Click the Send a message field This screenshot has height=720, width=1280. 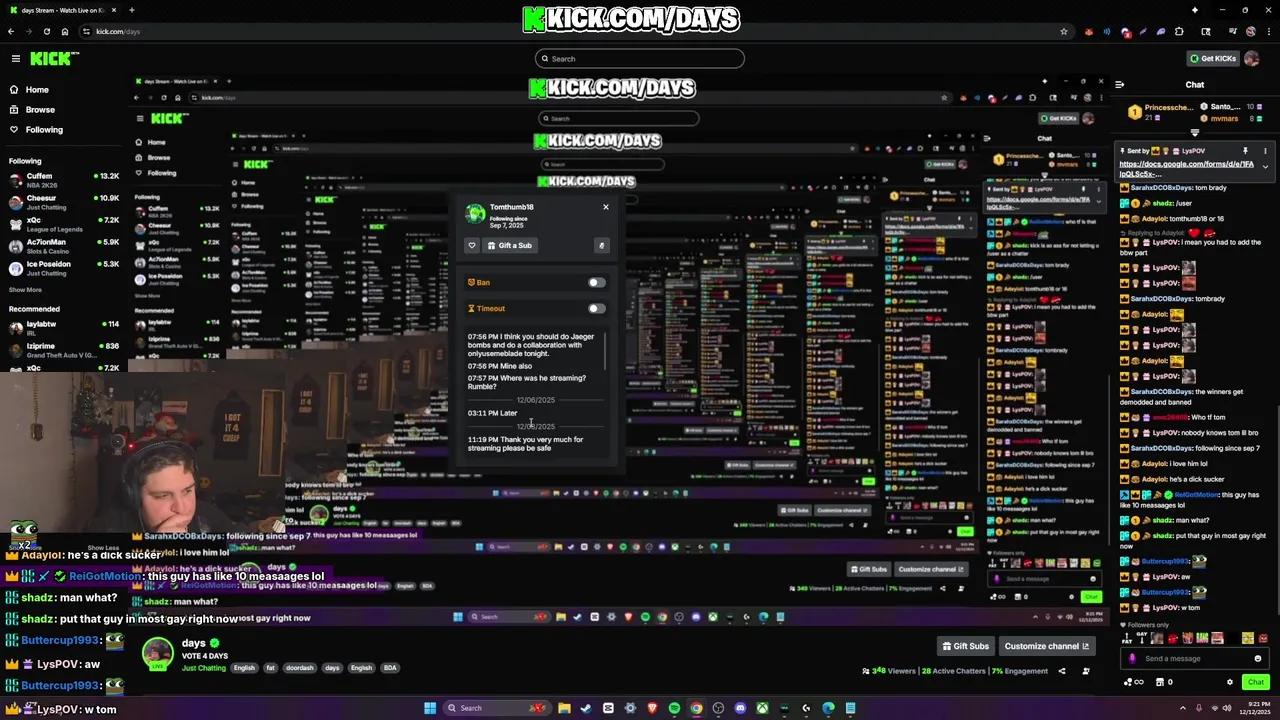click(x=1195, y=658)
